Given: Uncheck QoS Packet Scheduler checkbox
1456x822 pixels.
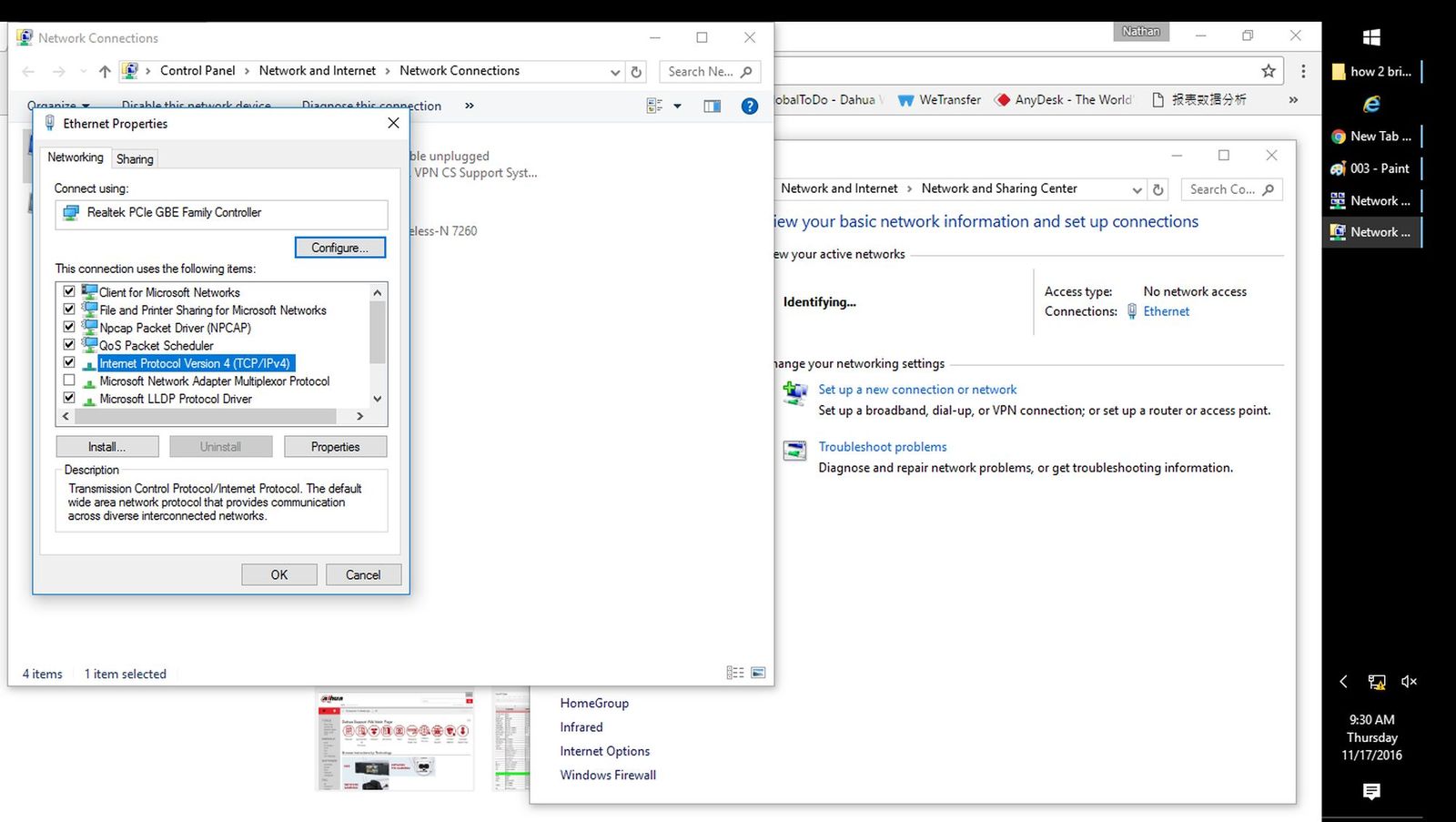Looking at the screenshot, I should 69,345.
